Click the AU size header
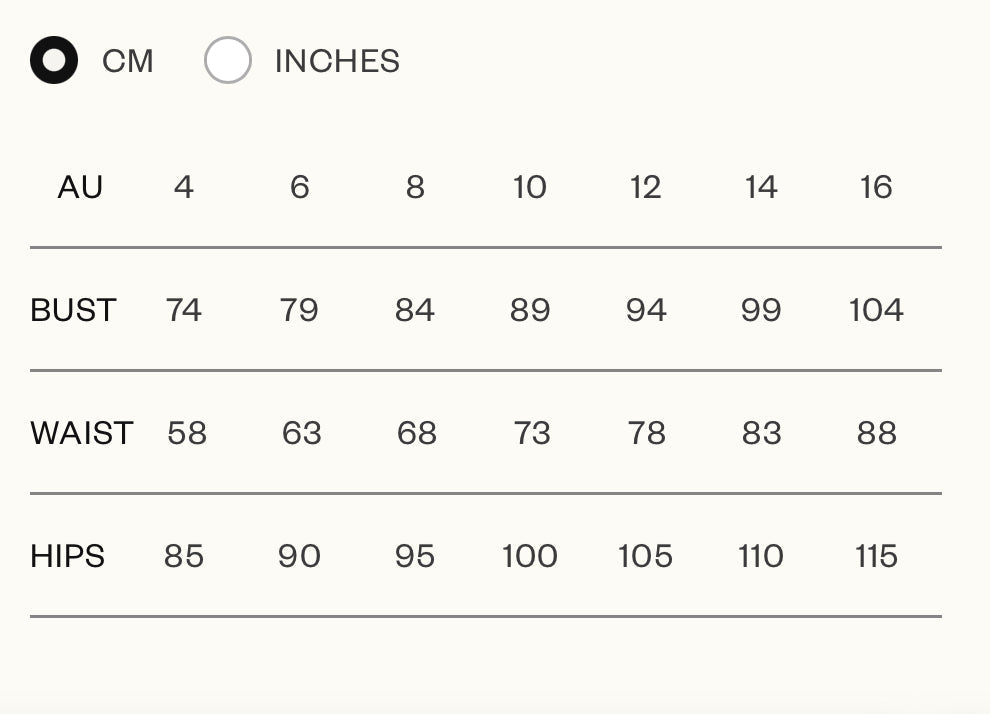The width and height of the screenshot is (990, 714). [x=80, y=187]
